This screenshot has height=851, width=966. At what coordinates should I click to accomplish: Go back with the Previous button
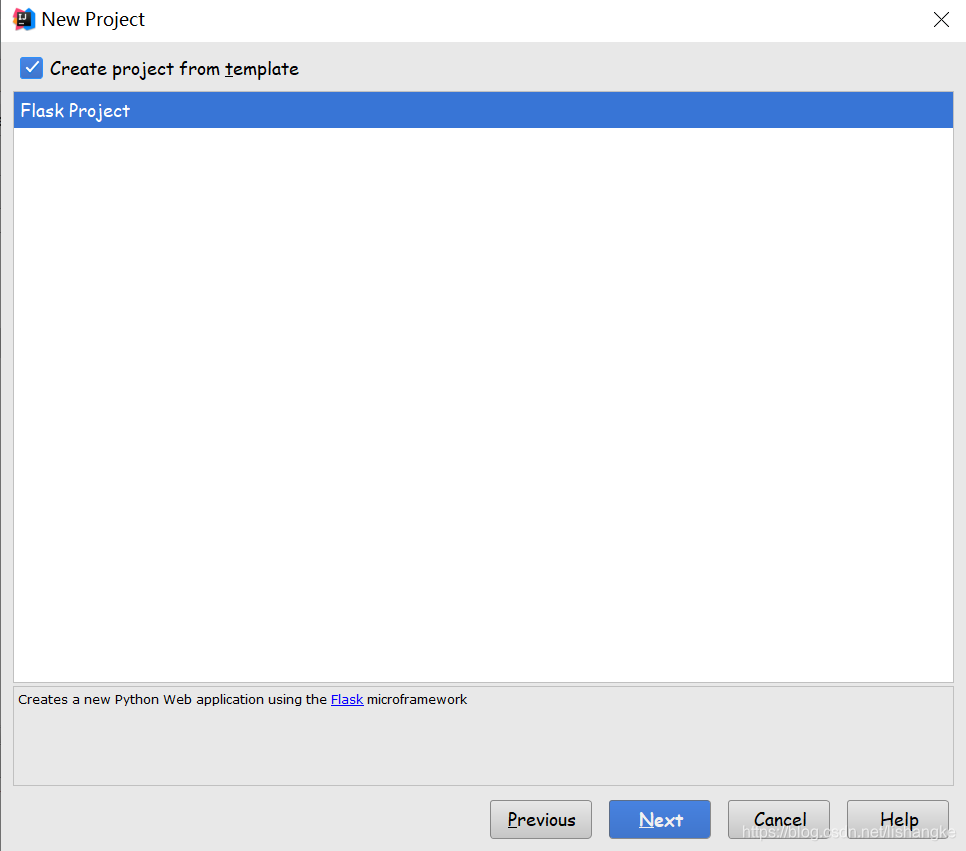pyautogui.click(x=541, y=820)
